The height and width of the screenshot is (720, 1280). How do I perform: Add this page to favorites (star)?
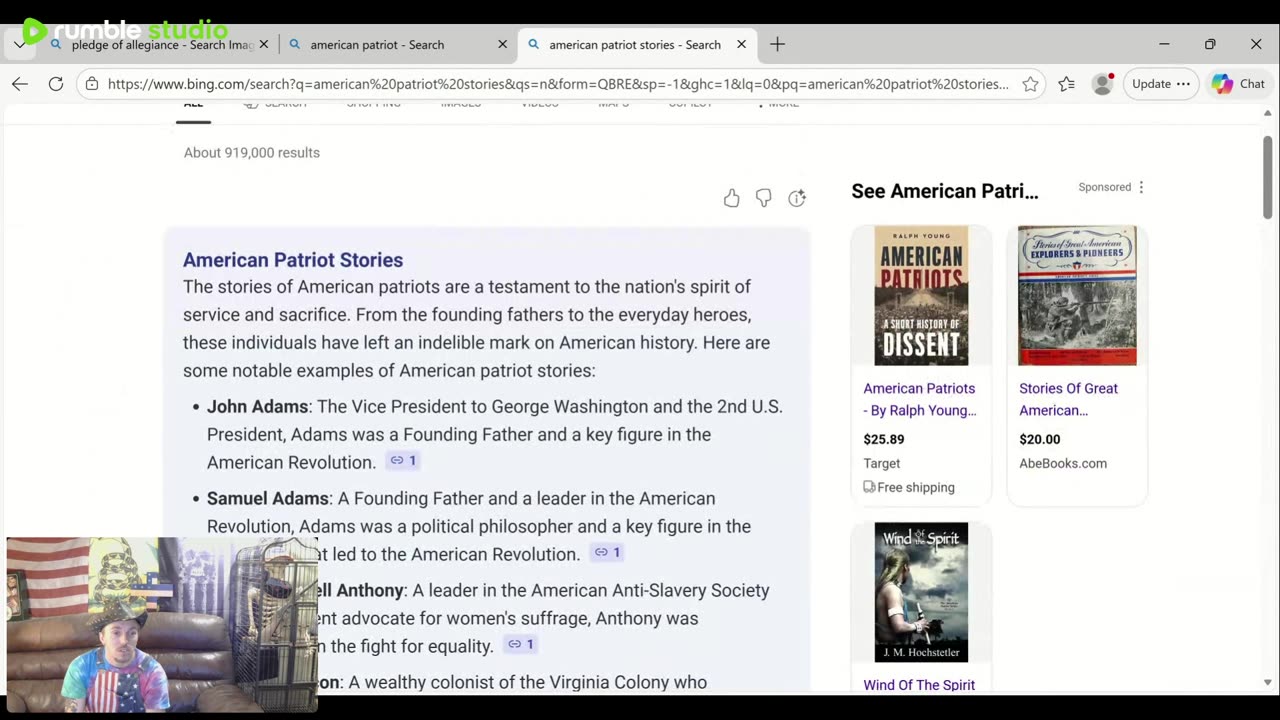coord(1030,84)
